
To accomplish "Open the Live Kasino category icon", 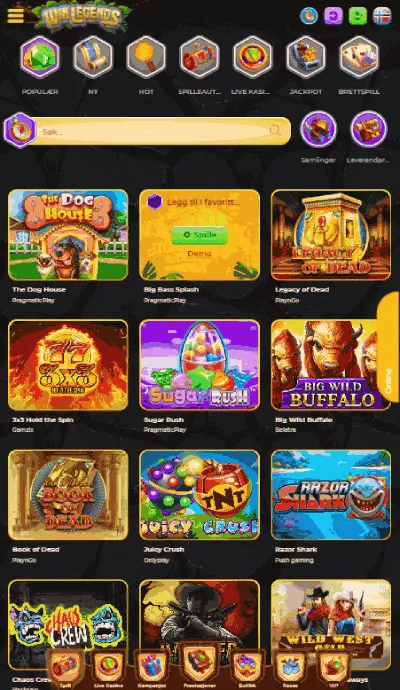I will point(252,57).
